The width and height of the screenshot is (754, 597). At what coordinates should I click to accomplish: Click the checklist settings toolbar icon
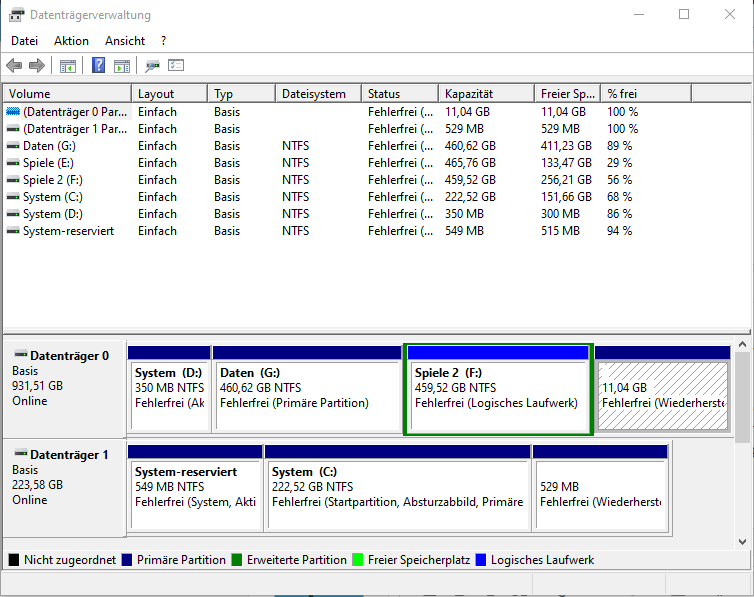pos(176,66)
